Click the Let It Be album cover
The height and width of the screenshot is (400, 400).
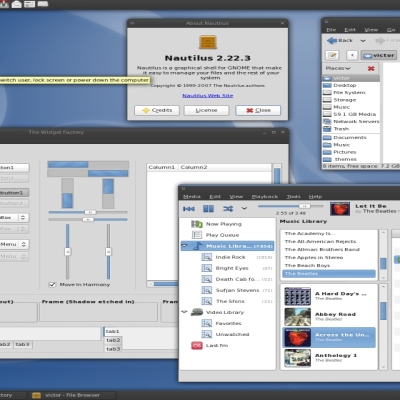click(340, 209)
